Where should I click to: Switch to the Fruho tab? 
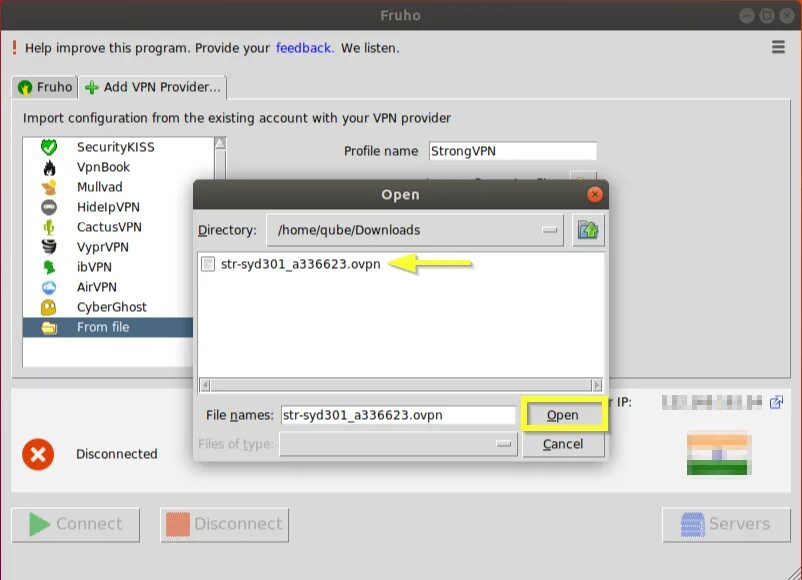click(45, 87)
